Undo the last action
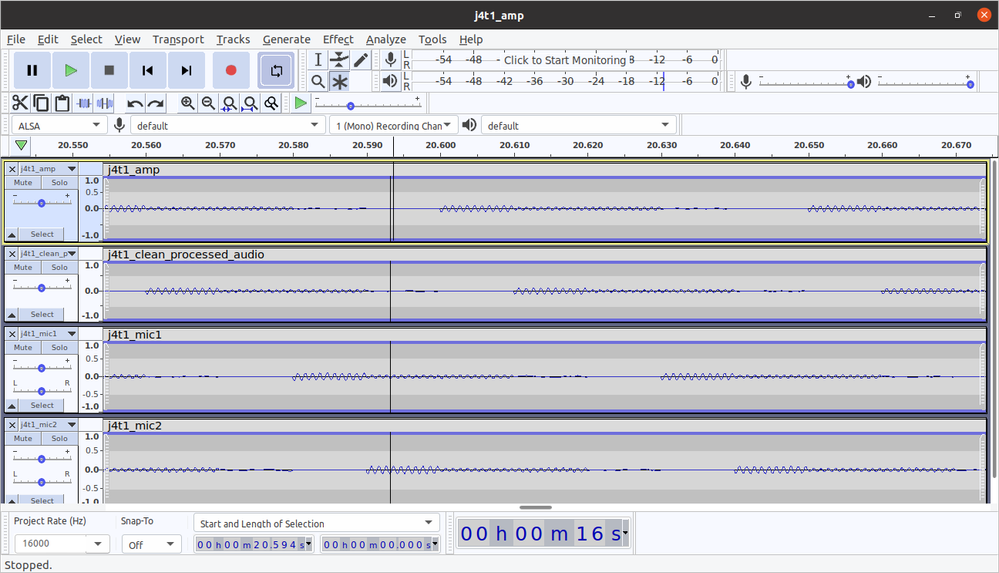This screenshot has width=999, height=573. click(134, 103)
